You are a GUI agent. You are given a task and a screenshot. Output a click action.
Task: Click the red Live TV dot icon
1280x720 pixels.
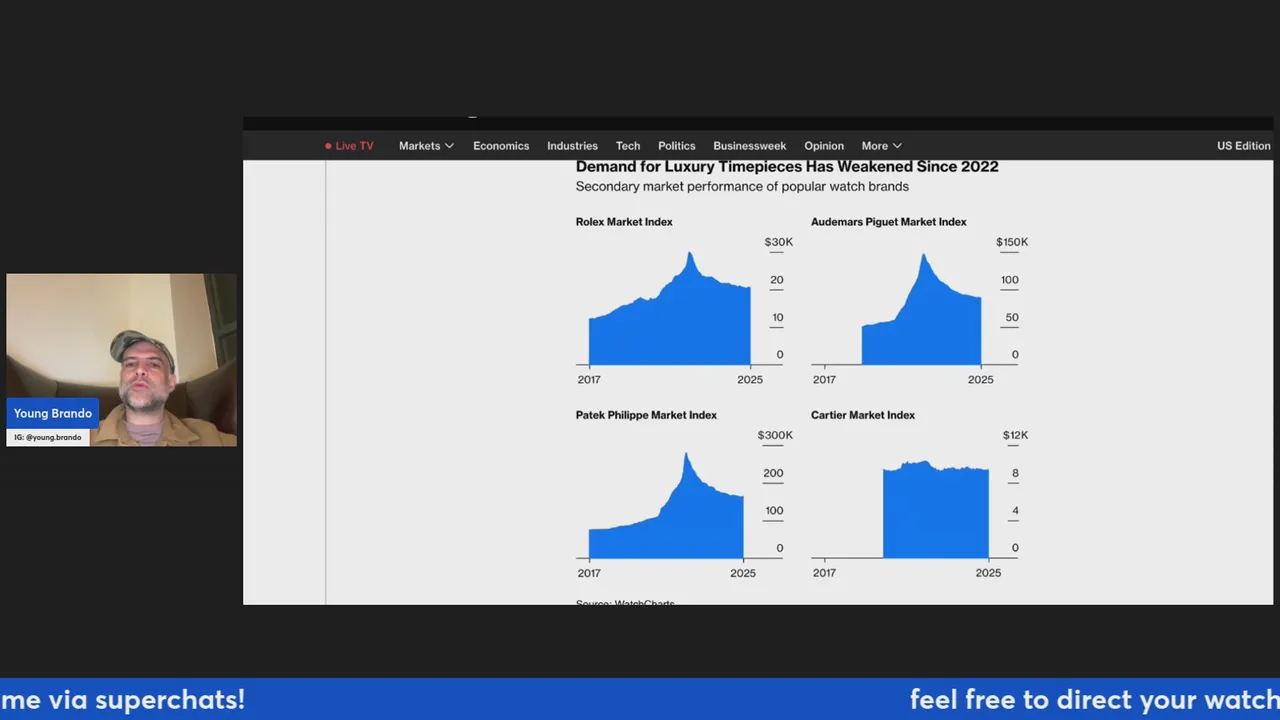pyautogui.click(x=328, y=146)
